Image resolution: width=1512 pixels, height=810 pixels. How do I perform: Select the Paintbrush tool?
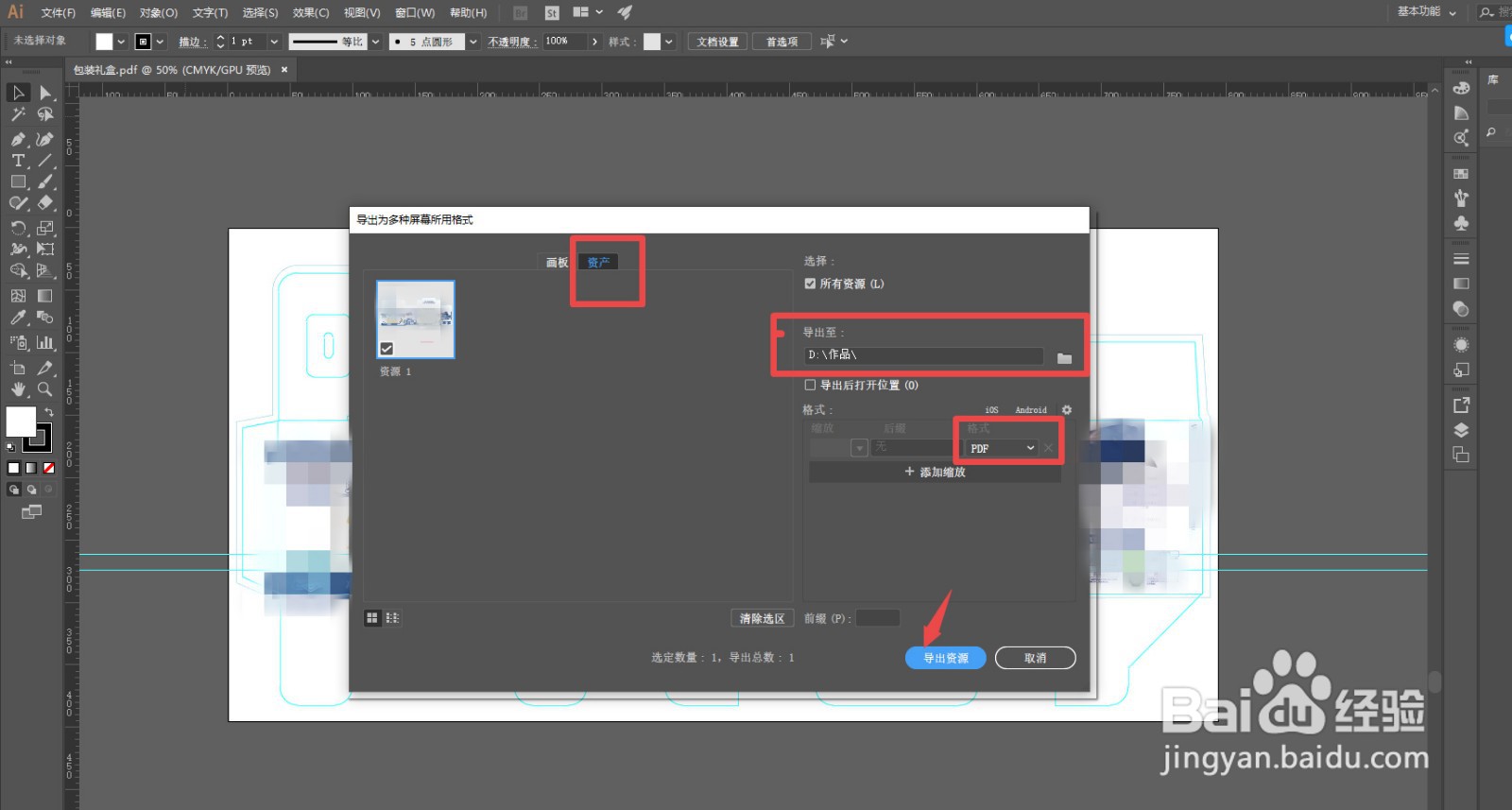pos(45,181)
